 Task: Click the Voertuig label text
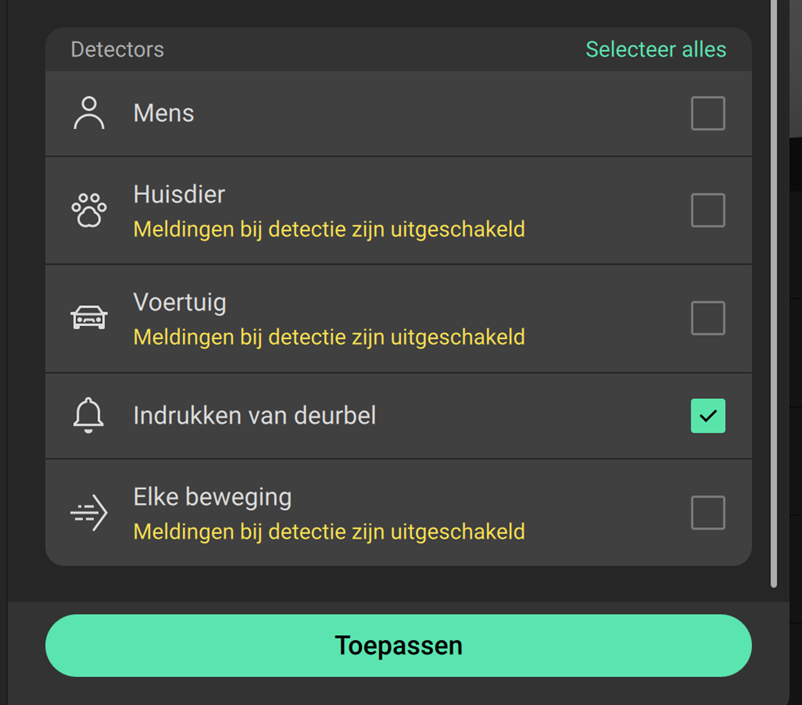click(180, 302)
